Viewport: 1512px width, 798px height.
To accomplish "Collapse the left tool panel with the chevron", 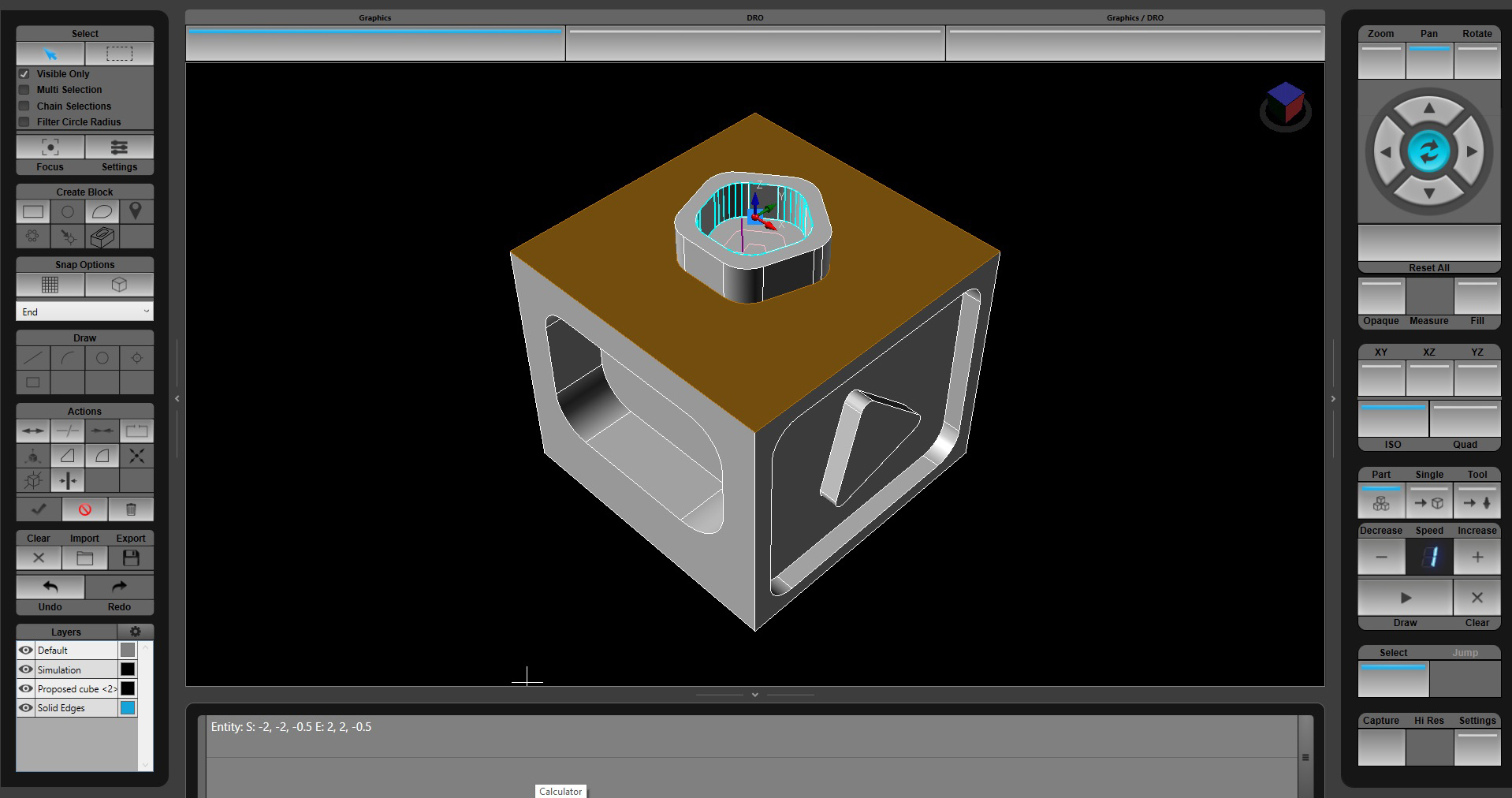I will pyautogui.click(x=177, y=399).
